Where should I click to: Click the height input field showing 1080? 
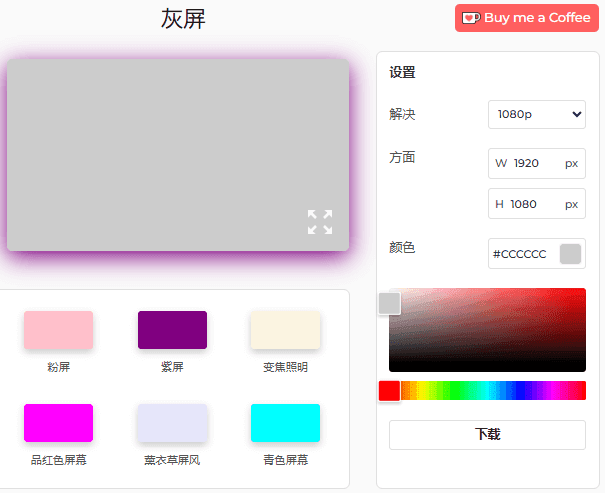click(x=527, y=204)
